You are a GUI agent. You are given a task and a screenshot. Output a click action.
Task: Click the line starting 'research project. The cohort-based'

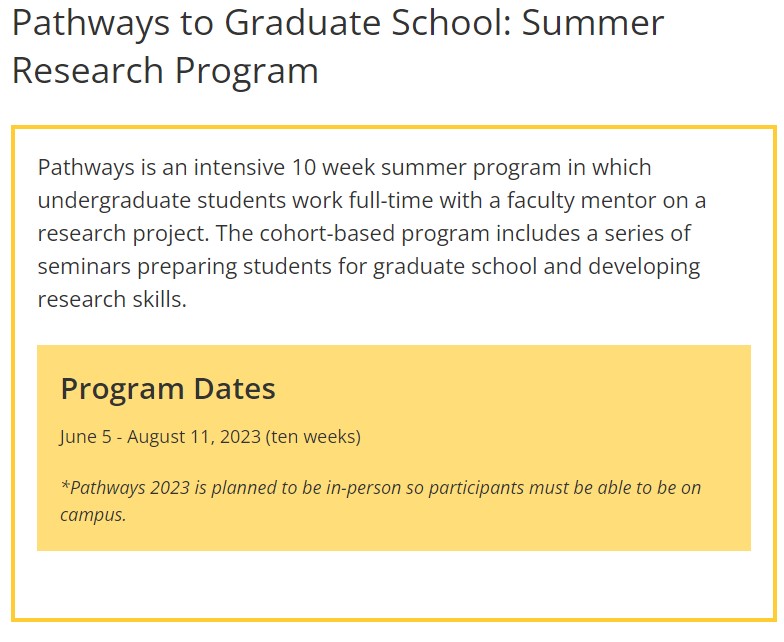coord(364,234)
